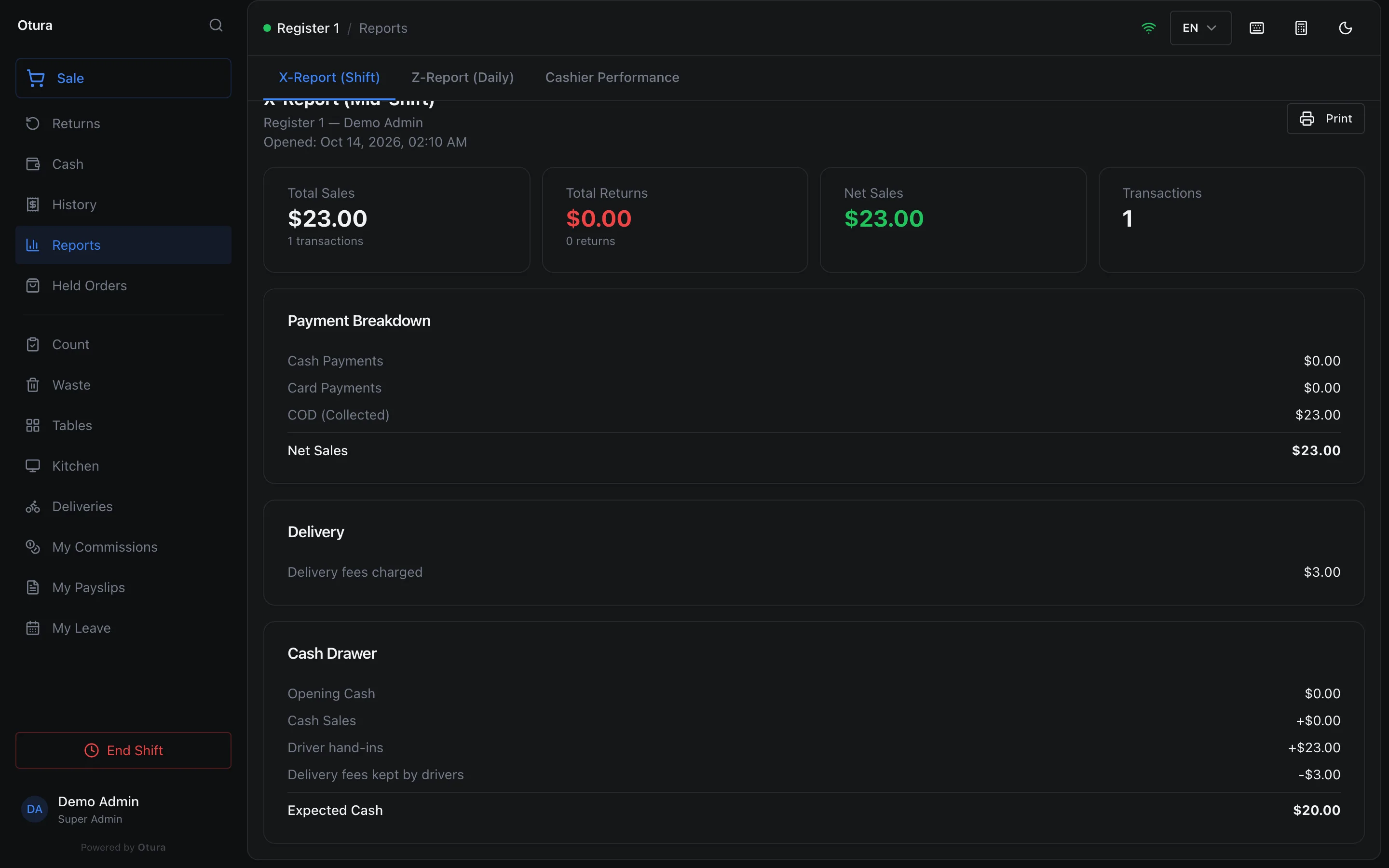Open My Payslips page
The width and height of the screenshot is (1389, 868).
[123, 587]
